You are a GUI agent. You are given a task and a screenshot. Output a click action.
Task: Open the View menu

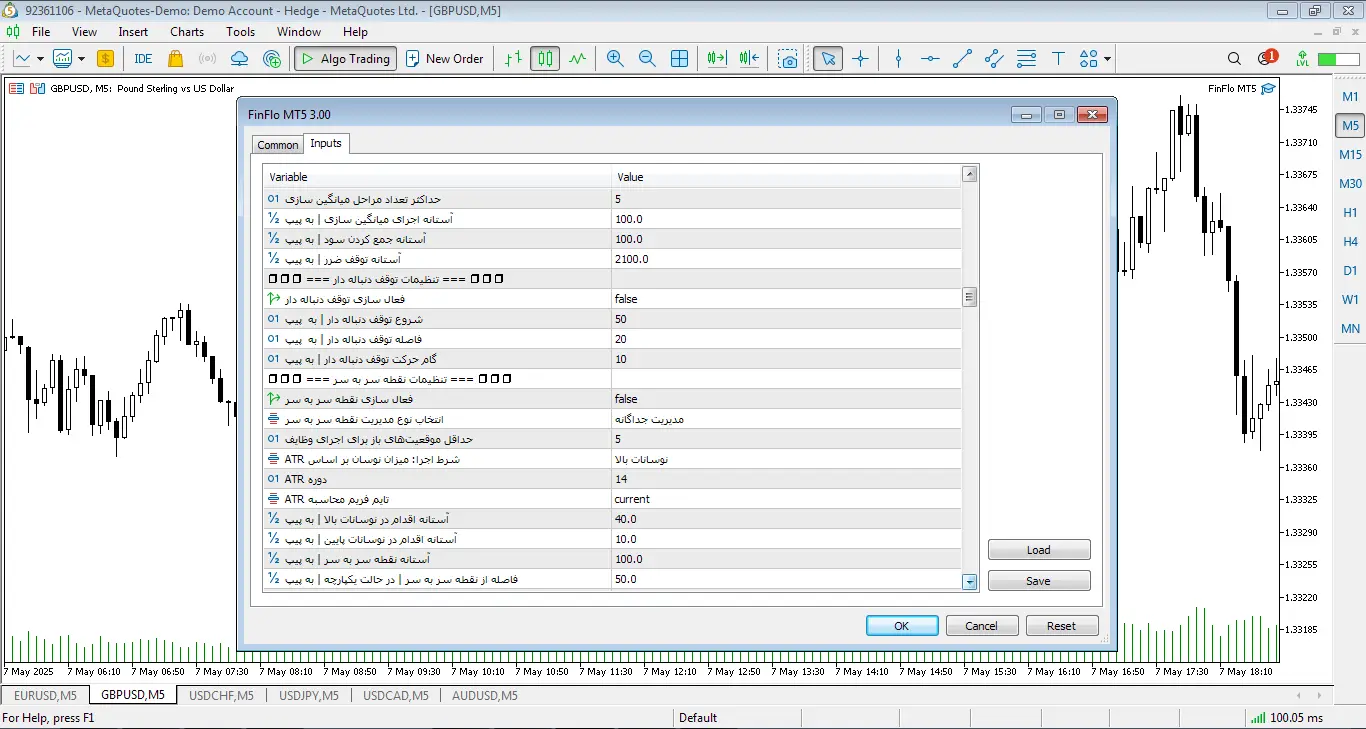(x=85, y=32)
